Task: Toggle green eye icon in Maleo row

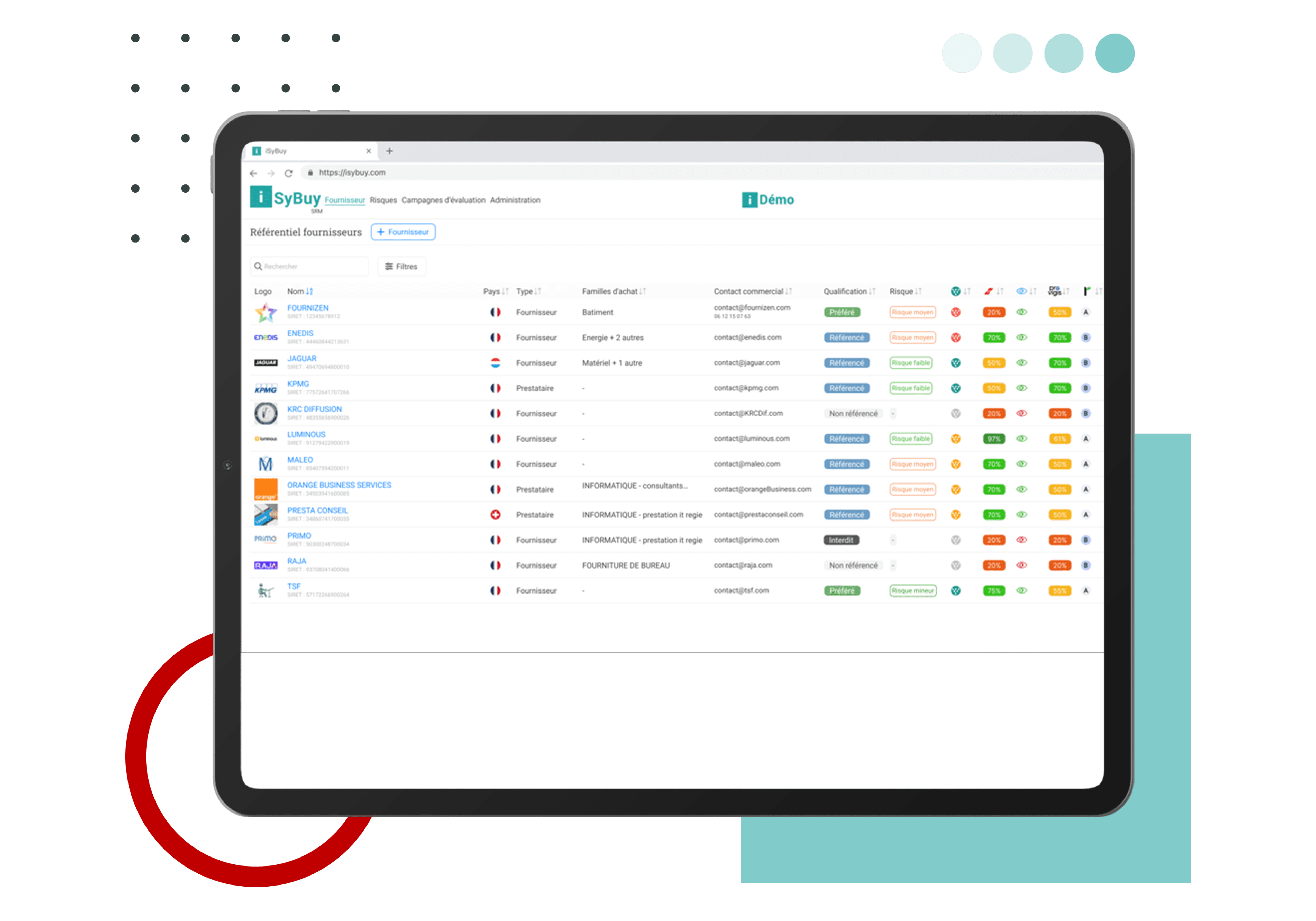Action: pyautogui.click(x=1021, y=464)
